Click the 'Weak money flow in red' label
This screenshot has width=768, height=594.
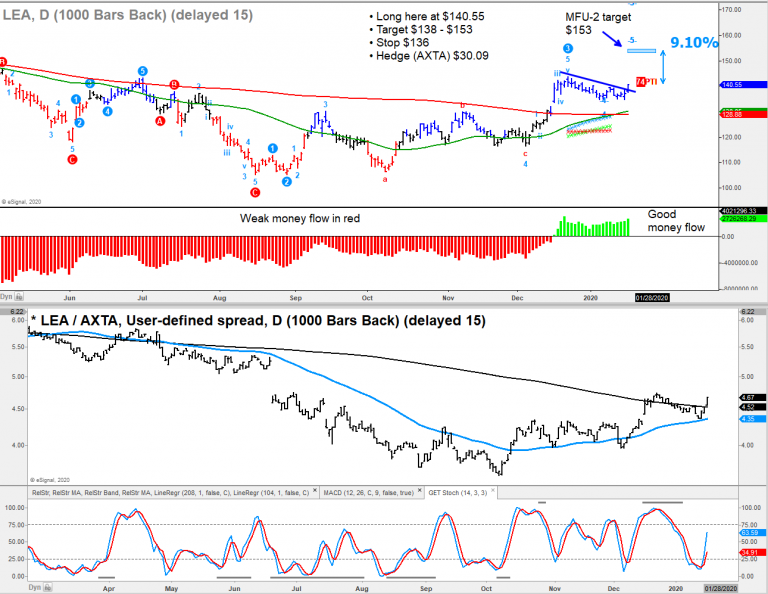300,218
